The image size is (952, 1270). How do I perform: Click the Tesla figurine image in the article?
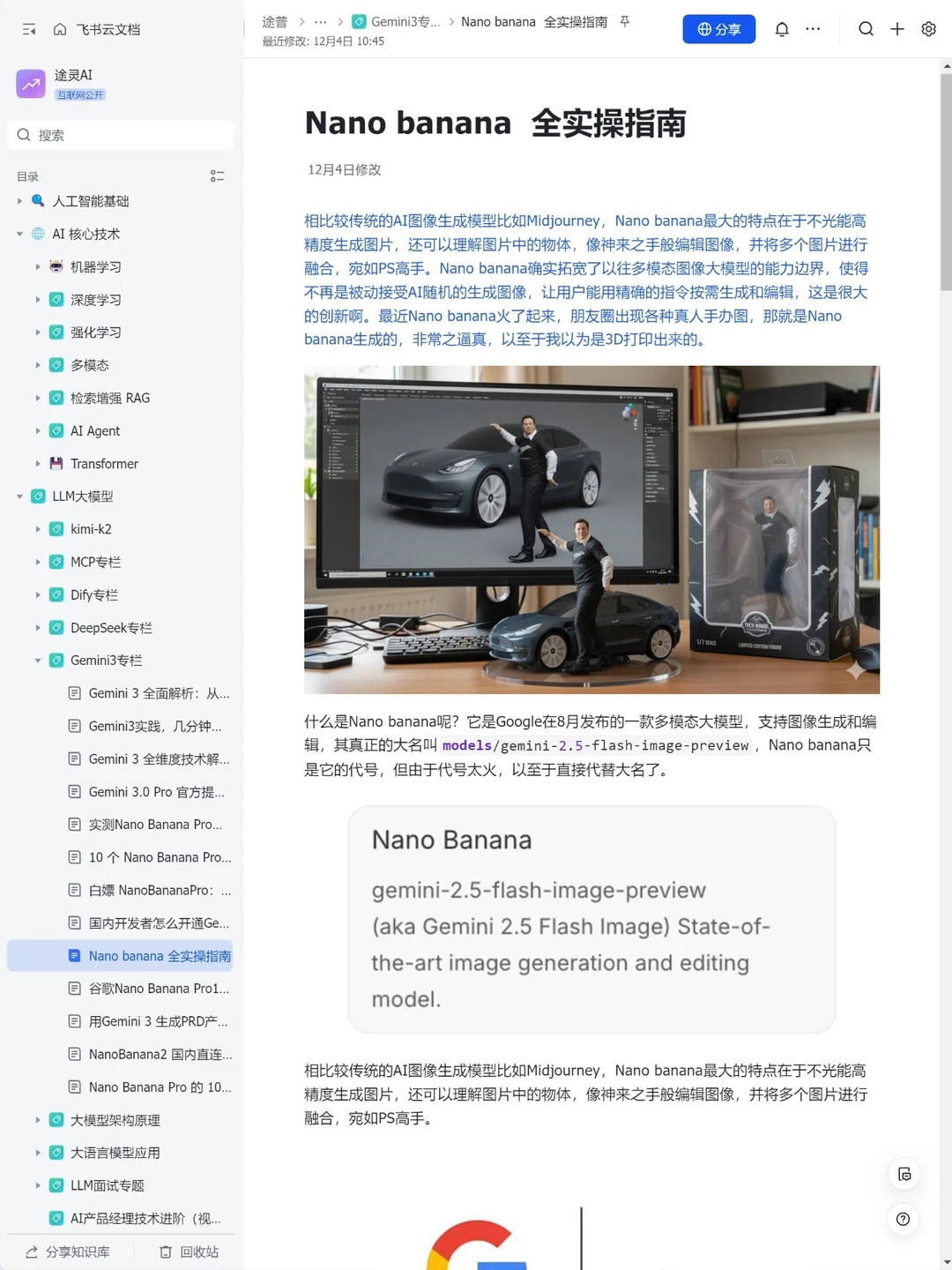(591, 530)
